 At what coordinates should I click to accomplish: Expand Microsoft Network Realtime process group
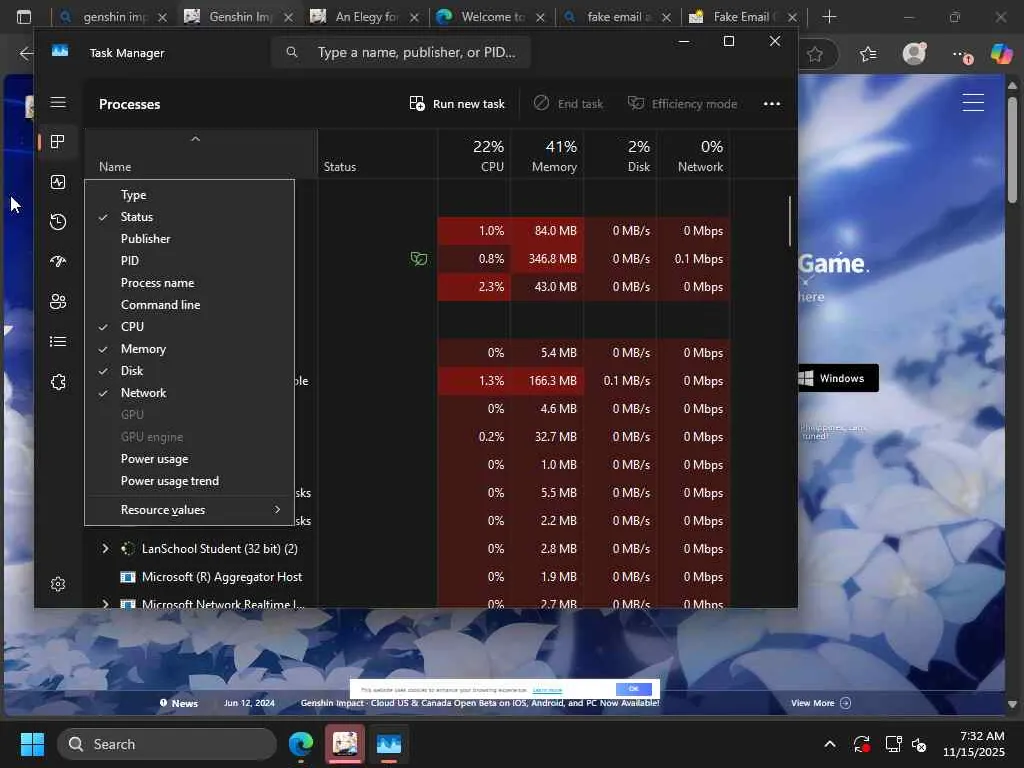click(105, 604)
